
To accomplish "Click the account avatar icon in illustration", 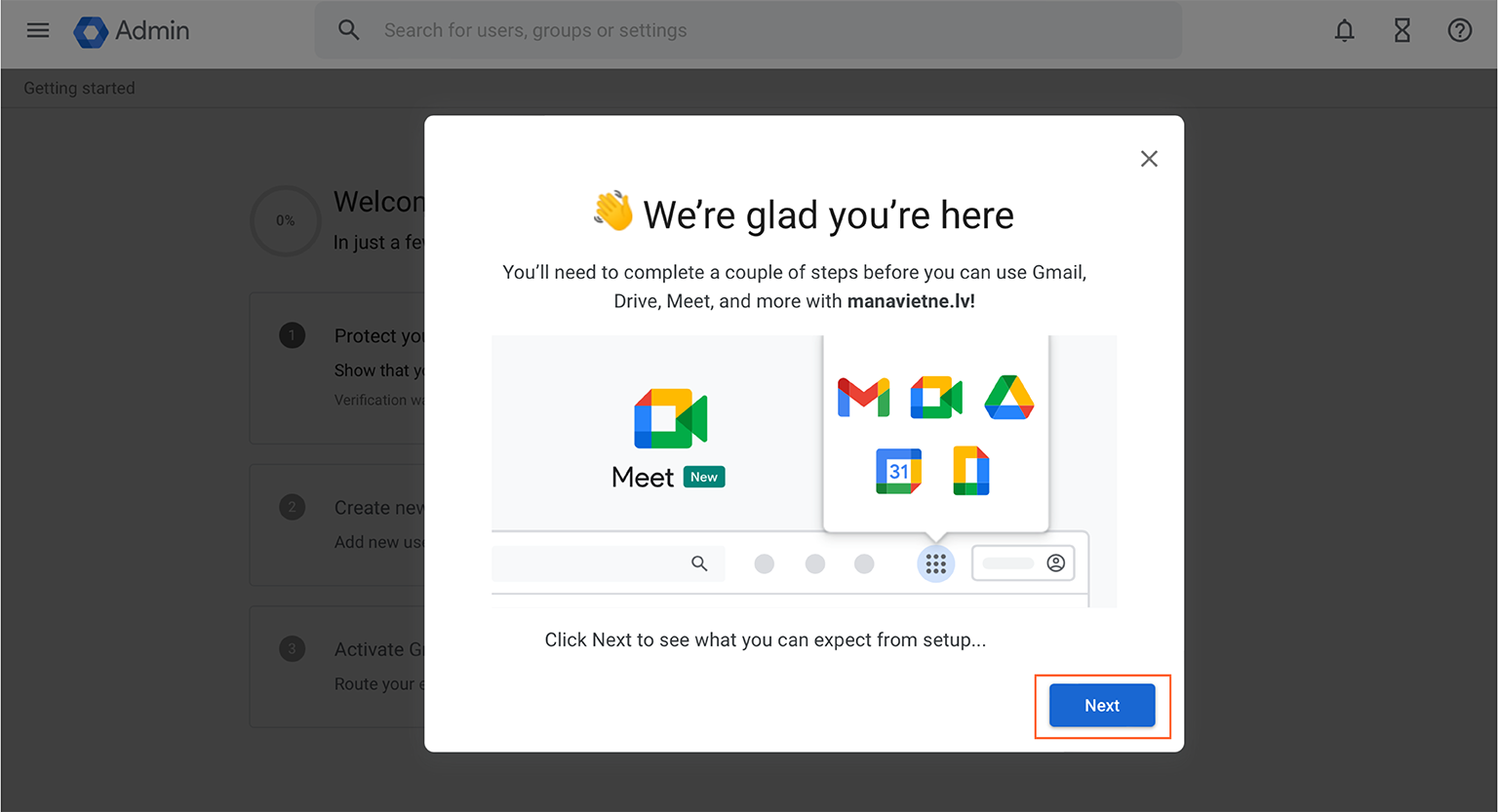I will 1055,563.
